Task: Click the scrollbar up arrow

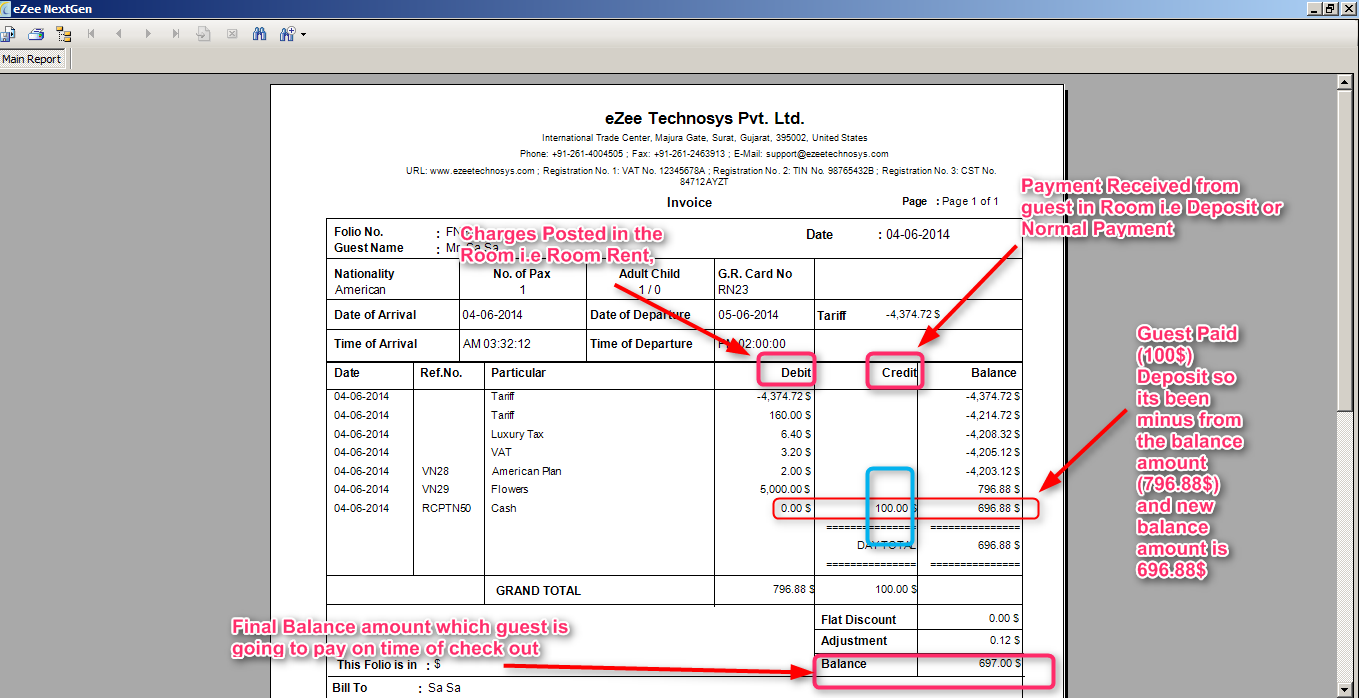Action: [1346, 81]
